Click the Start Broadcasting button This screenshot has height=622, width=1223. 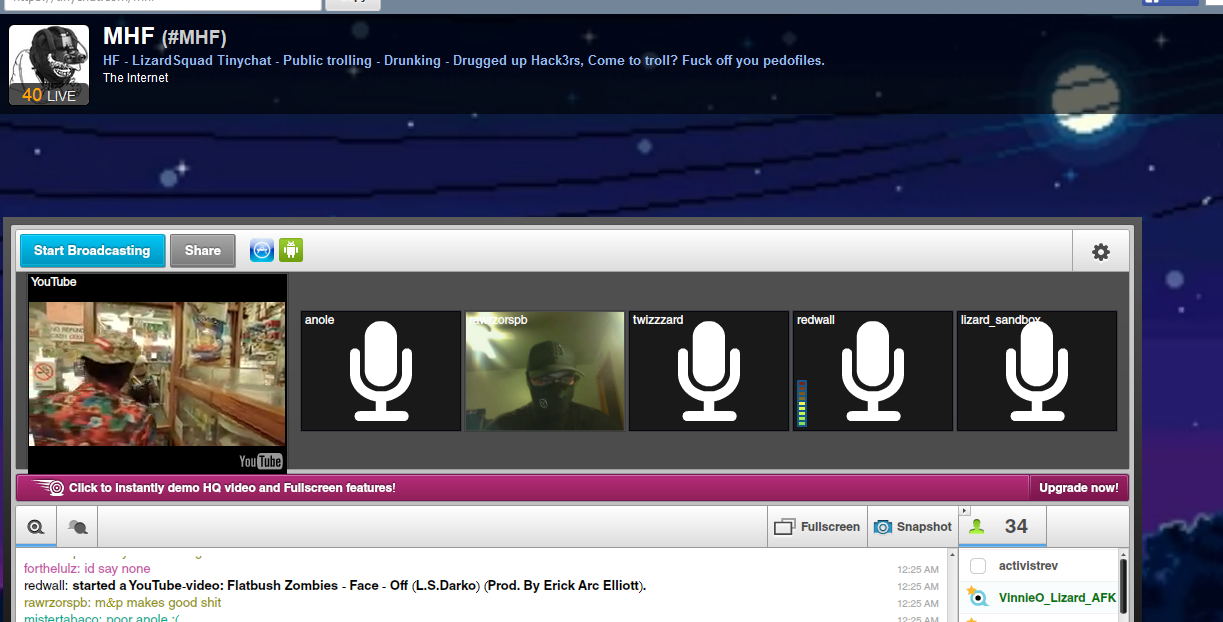[x=92, y=250]
